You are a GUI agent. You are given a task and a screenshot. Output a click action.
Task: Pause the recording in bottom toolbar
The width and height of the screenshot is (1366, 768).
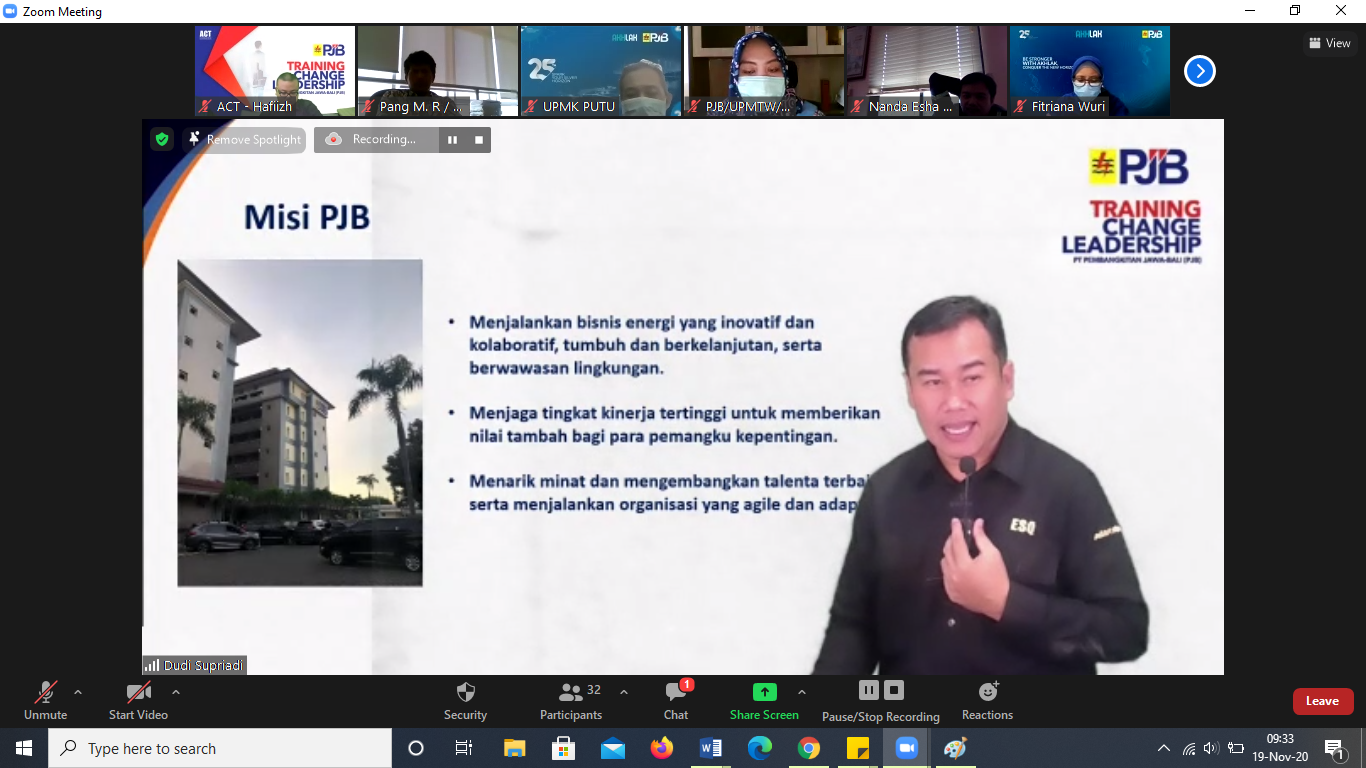click(x=868, y=690)
